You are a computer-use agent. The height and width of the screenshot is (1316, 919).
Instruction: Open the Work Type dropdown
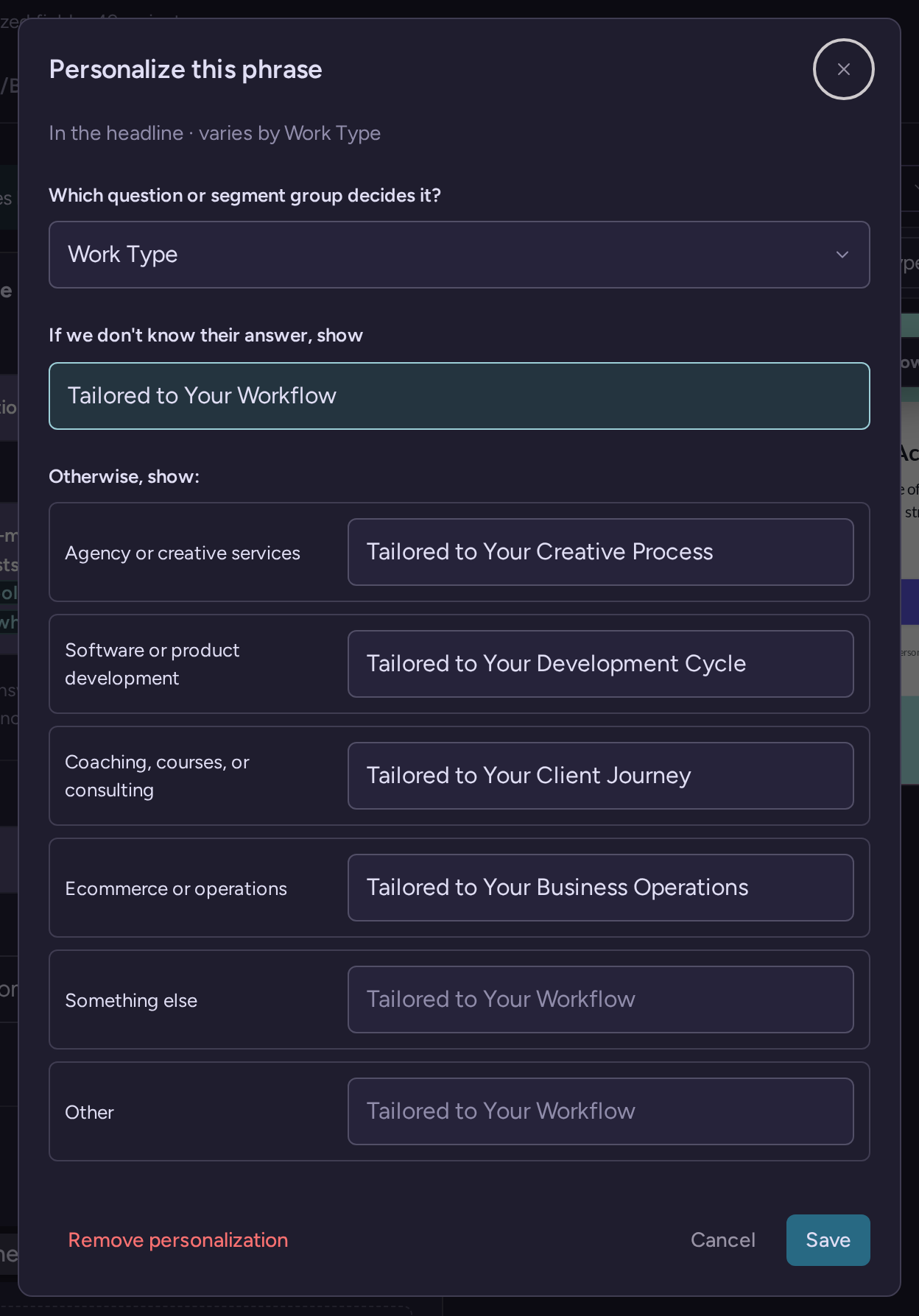click(459, 255)
